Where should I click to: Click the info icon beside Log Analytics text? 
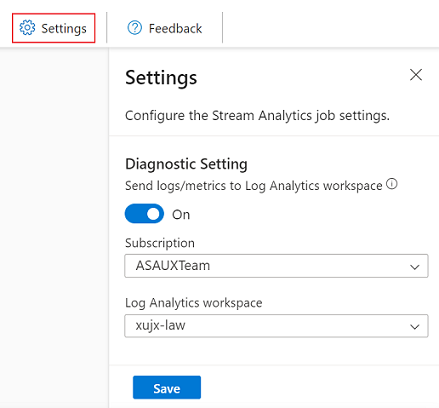tap(392, 184)
